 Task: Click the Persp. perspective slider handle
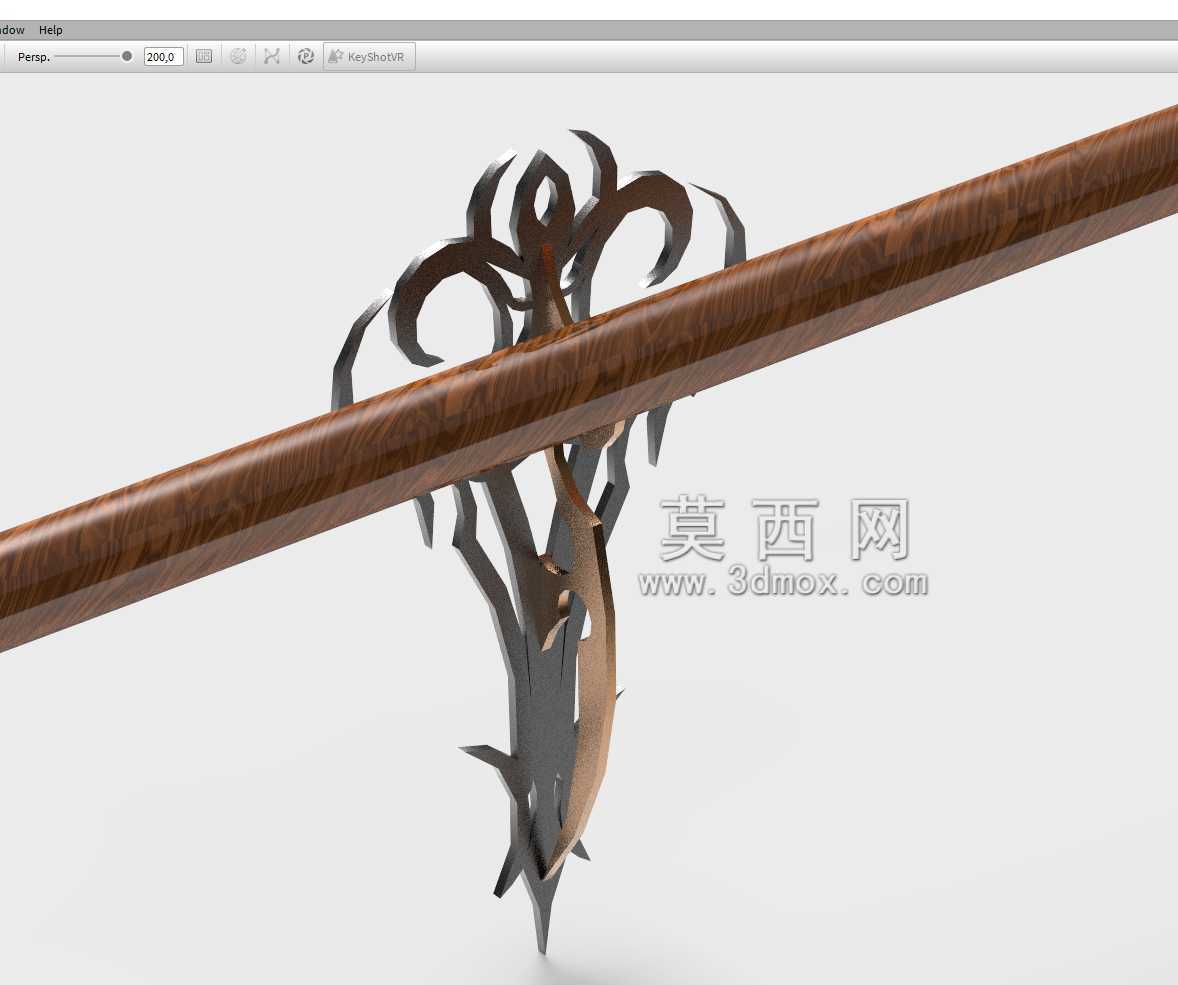127,56
